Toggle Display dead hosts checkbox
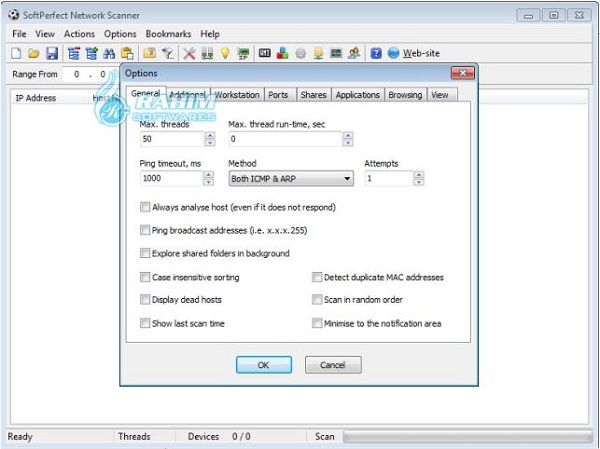 pos(145,299)
